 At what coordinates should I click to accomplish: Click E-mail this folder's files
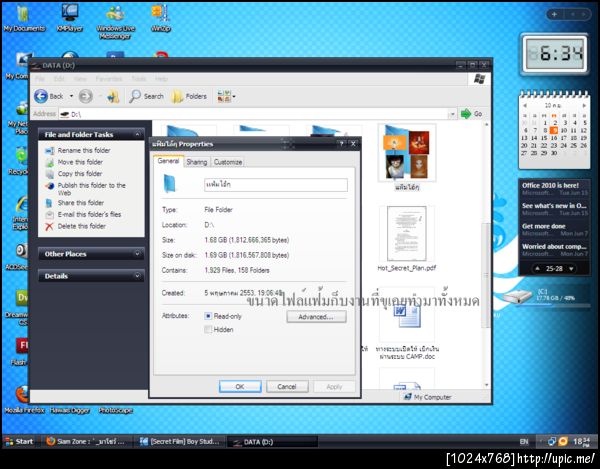tap(89, 214)
